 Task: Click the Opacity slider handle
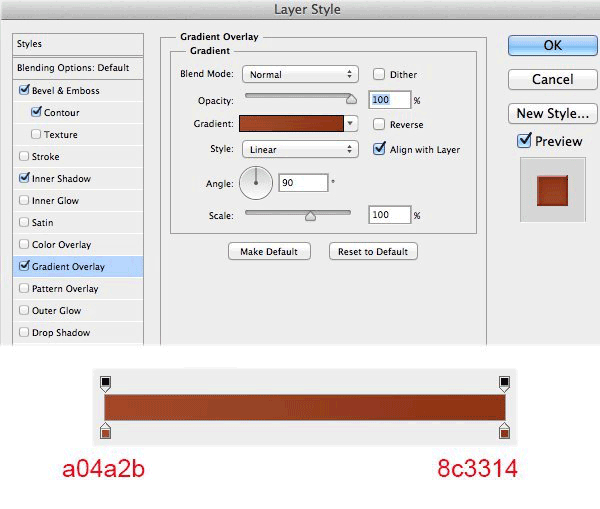(351, 100)
